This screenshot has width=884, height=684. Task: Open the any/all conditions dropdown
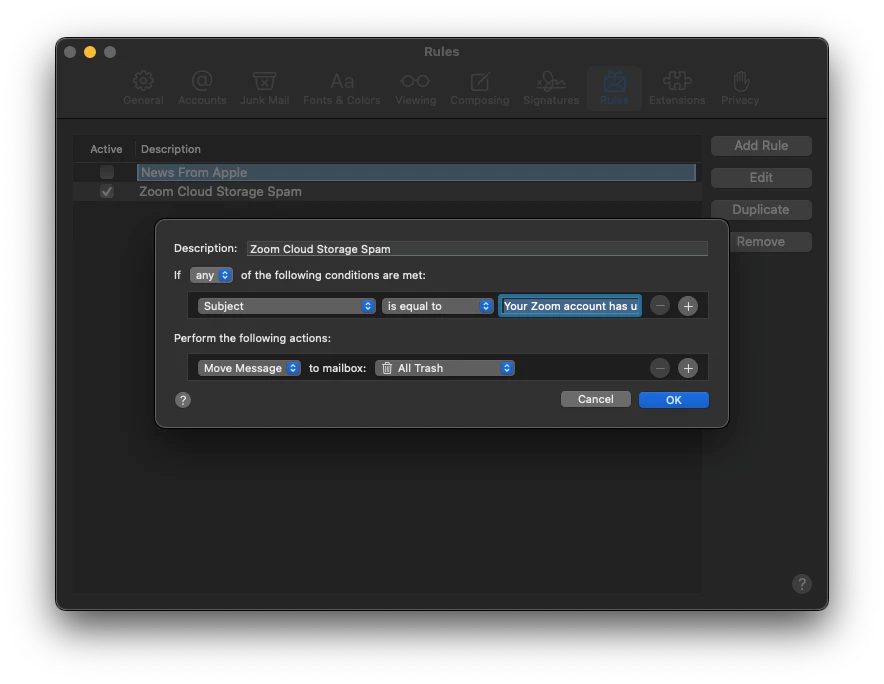click(x=211, y=275)
